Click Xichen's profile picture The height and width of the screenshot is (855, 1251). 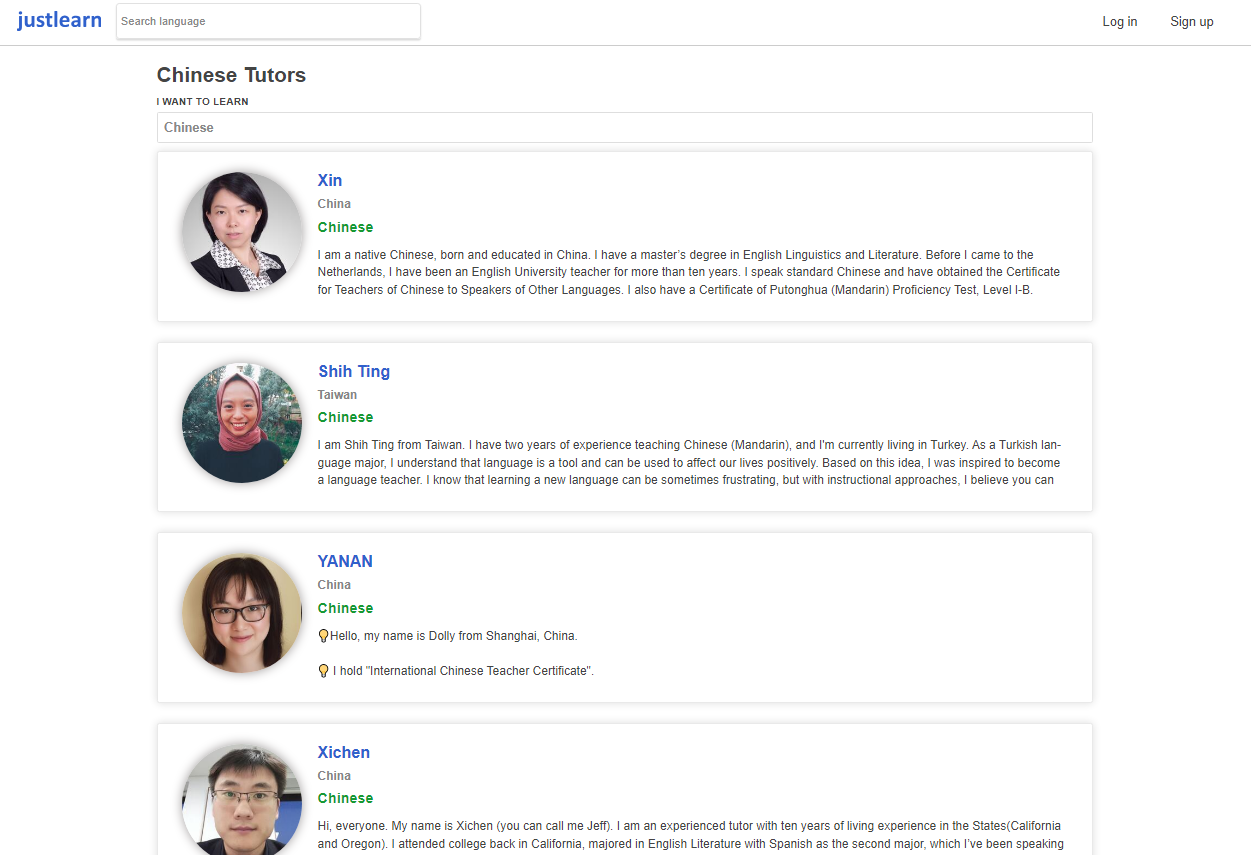pyautogui.click(x=242, y=800)
